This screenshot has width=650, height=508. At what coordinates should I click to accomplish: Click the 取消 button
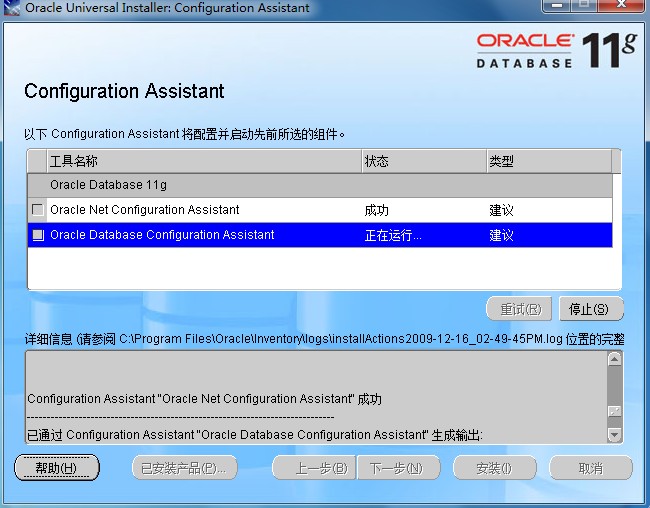tap(591, 468)
